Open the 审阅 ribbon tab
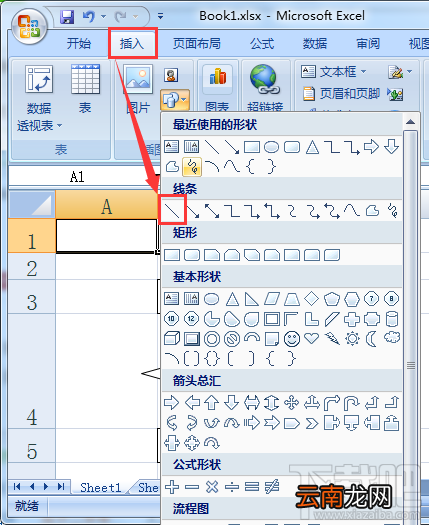Viewport: 429px width, 525px height. pos(368,44)
